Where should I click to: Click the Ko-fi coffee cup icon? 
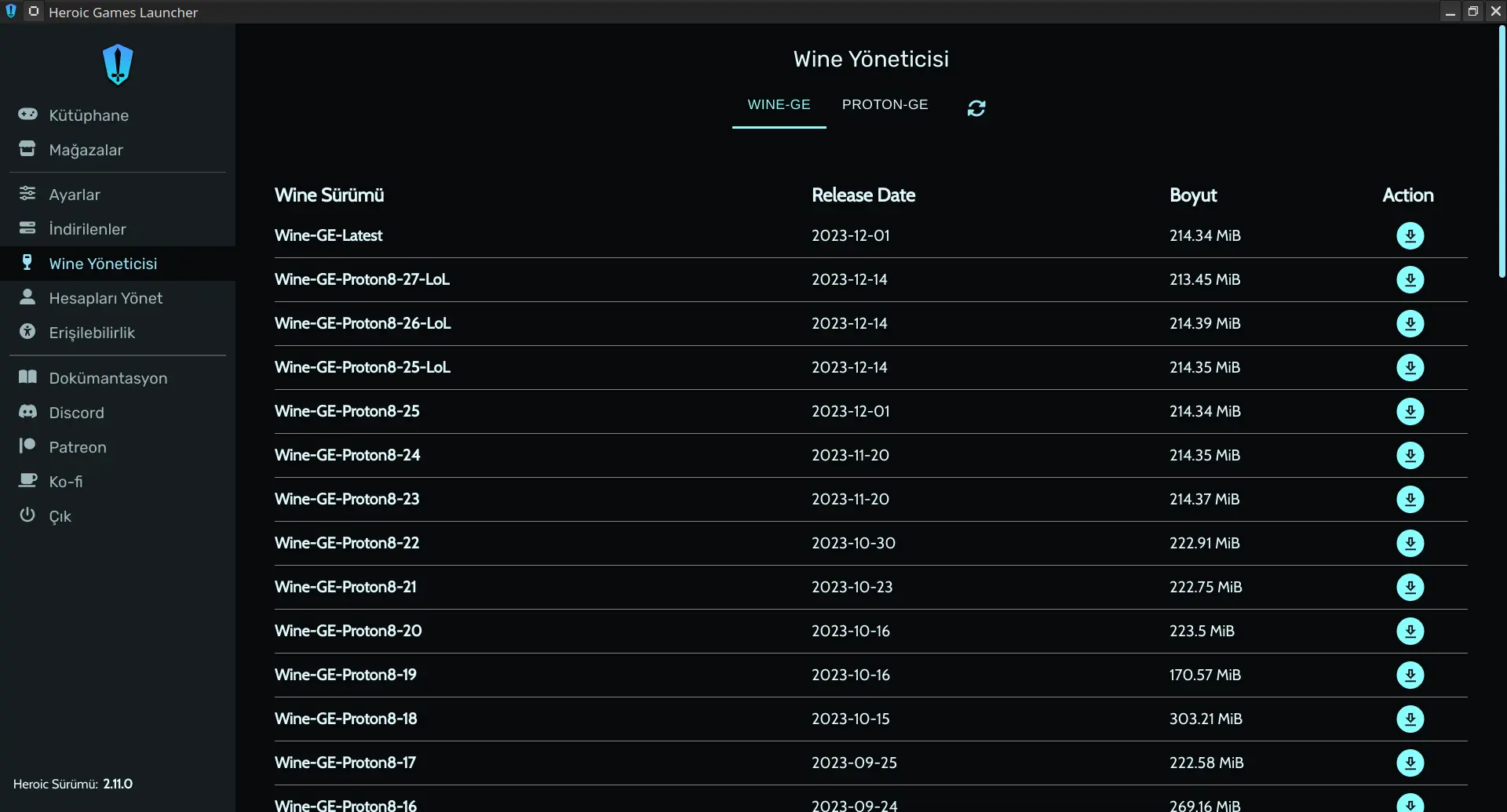click(27, 480)
